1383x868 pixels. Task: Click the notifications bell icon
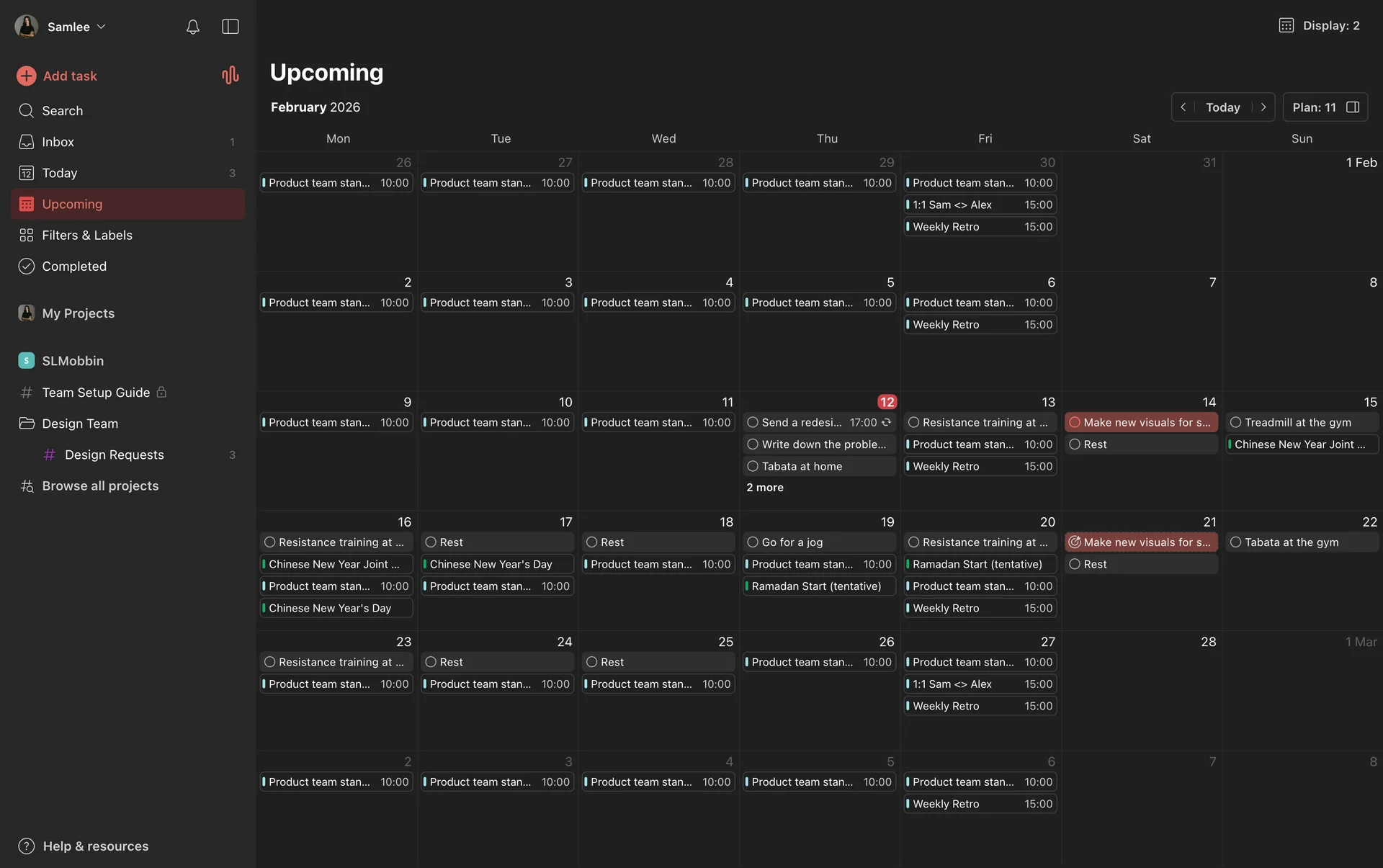[192, 27]
